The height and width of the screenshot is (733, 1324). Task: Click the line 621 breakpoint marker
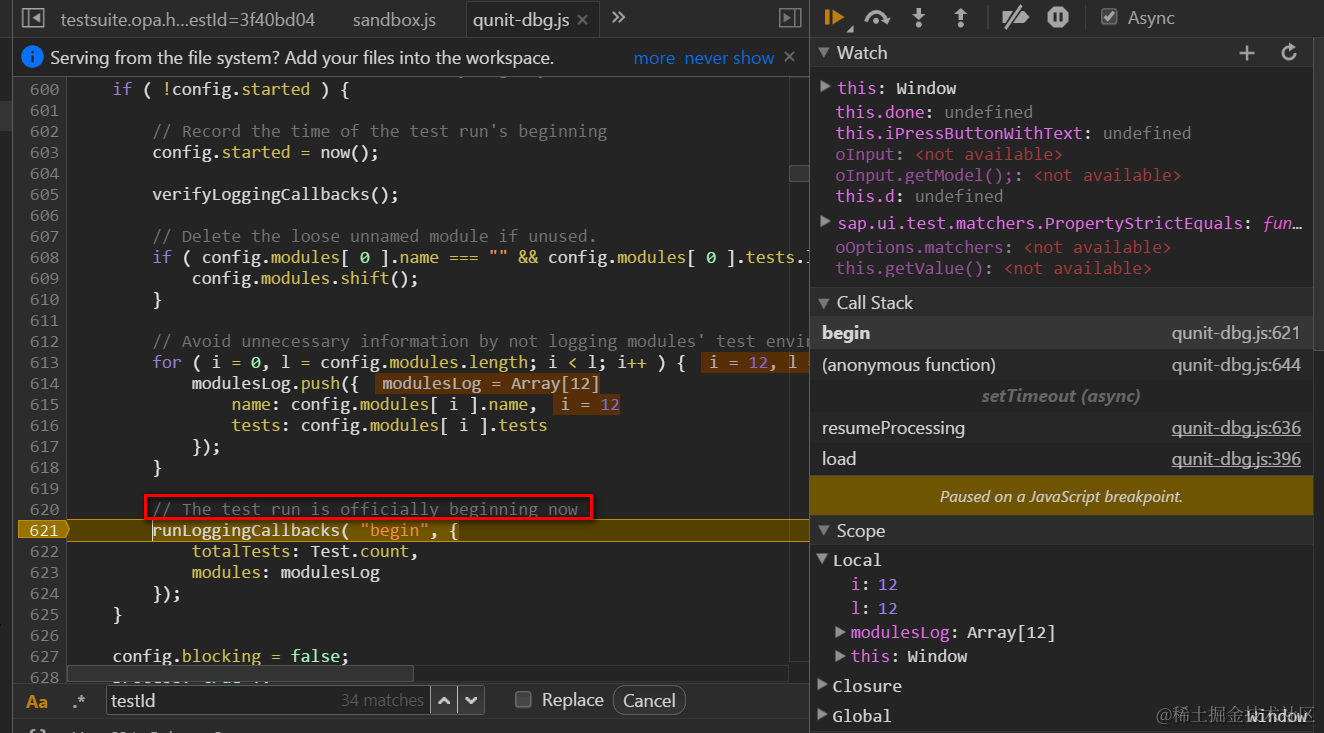pyautogui.click(x=43, y=530)
